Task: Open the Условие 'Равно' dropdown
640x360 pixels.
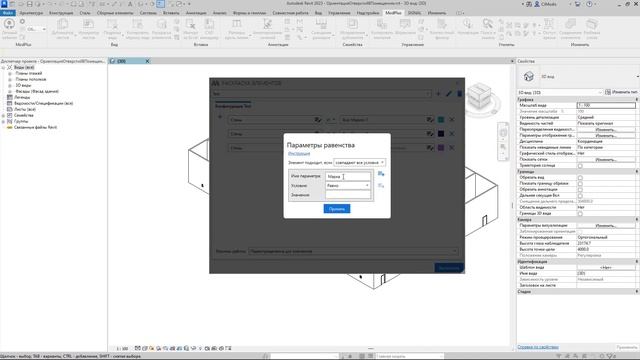Action: pyautogui.click(x=348, y=186)
